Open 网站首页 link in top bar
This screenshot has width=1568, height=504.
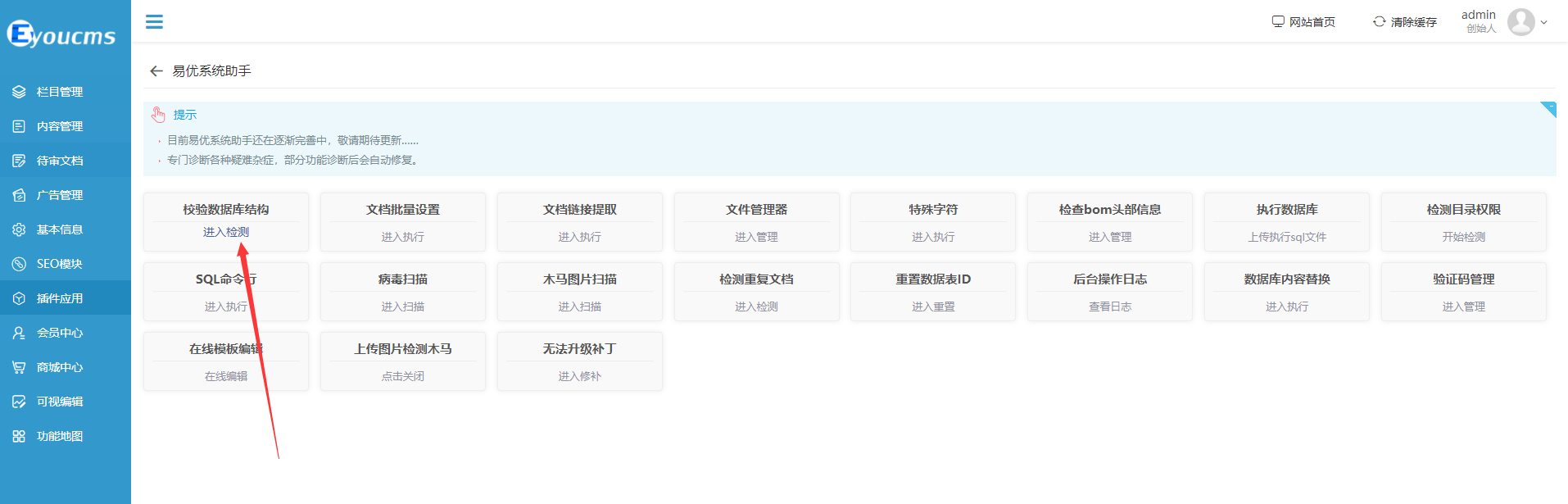point(1303,22)
